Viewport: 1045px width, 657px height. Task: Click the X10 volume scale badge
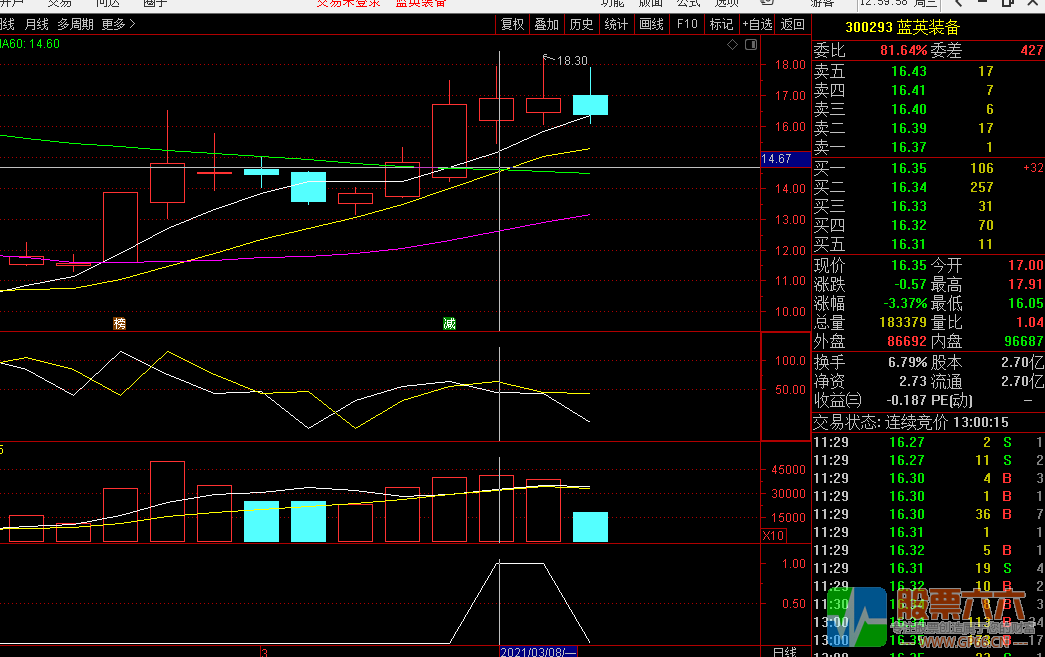point(773,536)
